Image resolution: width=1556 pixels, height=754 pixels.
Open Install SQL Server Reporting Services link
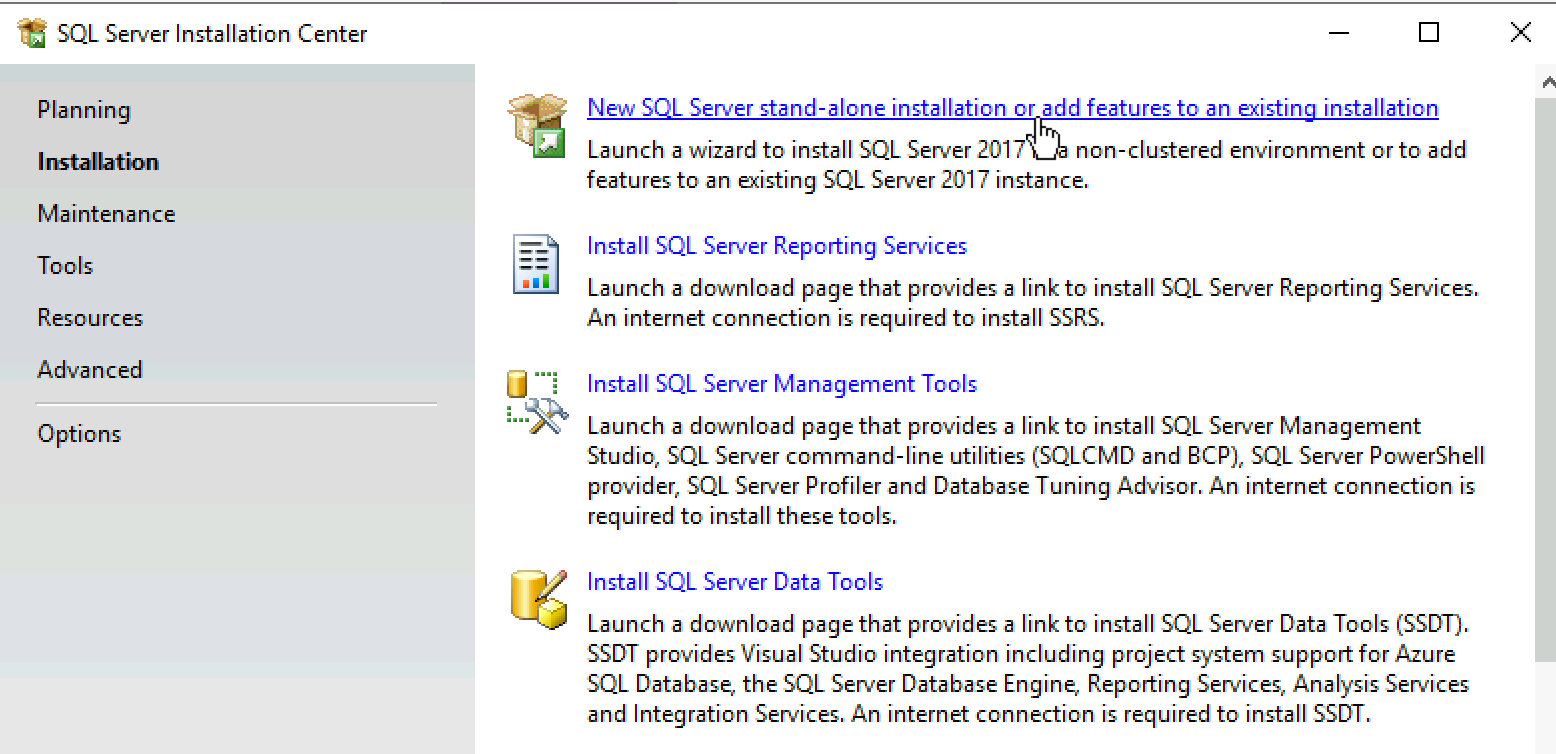[x=777, y=246]
